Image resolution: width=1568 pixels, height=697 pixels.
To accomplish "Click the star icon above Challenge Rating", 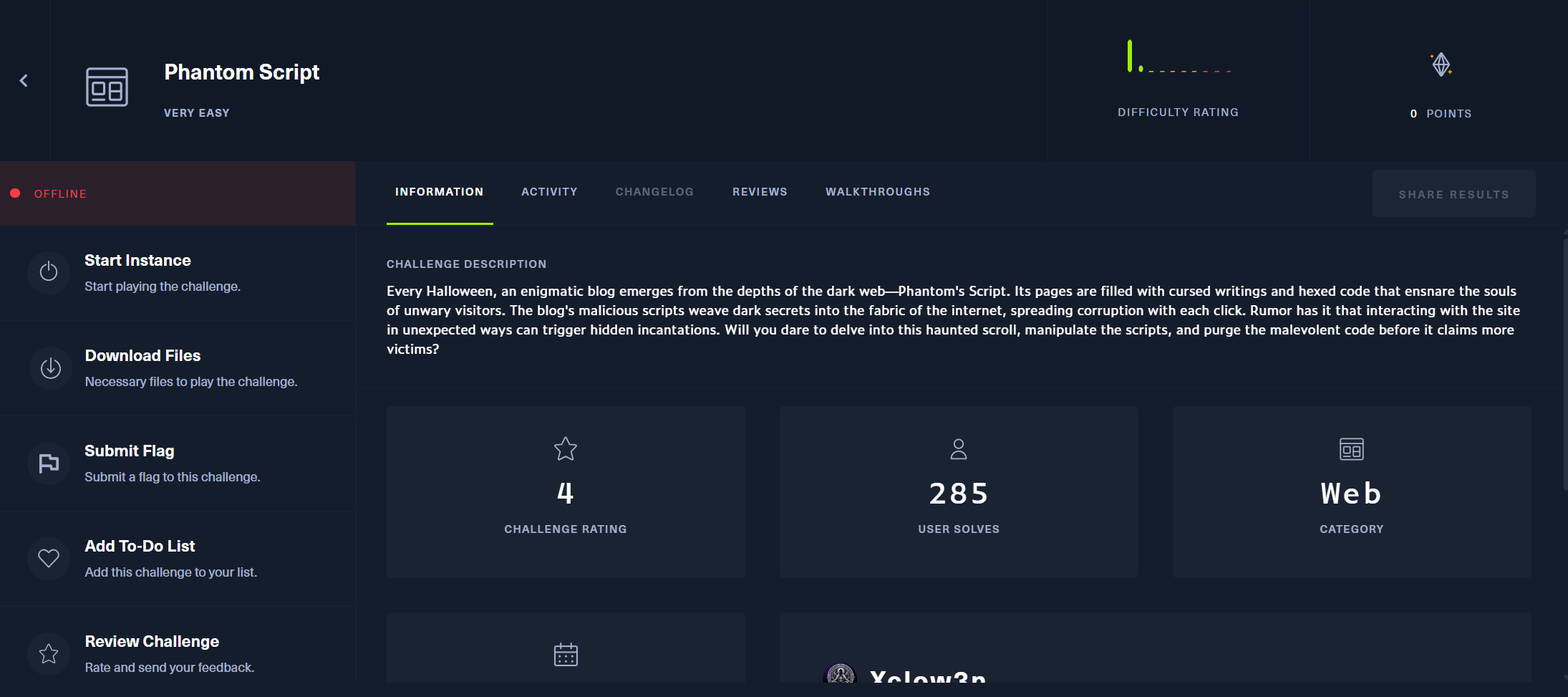I will click(566, 449).
